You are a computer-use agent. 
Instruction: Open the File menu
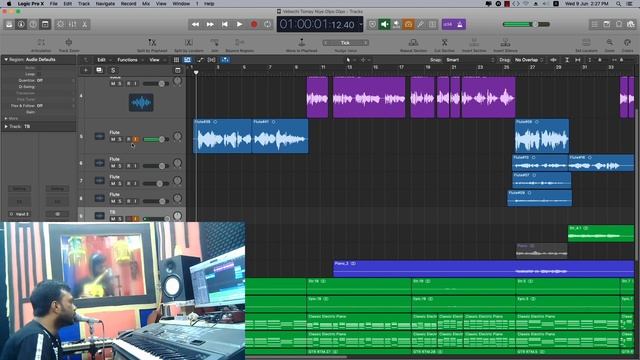53,4
